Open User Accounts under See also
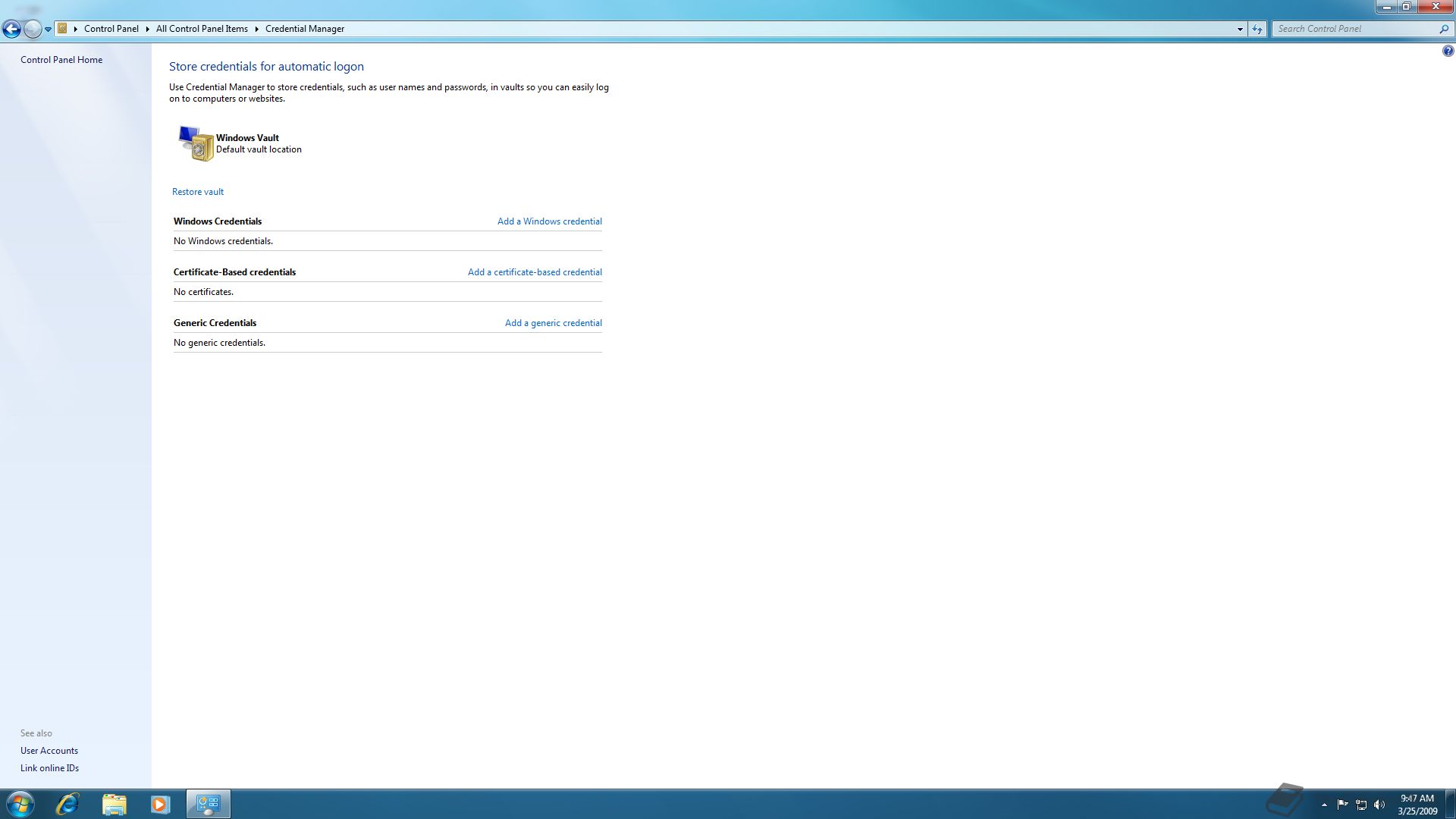This screenshot has height=819, width=1456. pyautogui.click(x=49, y=751)
